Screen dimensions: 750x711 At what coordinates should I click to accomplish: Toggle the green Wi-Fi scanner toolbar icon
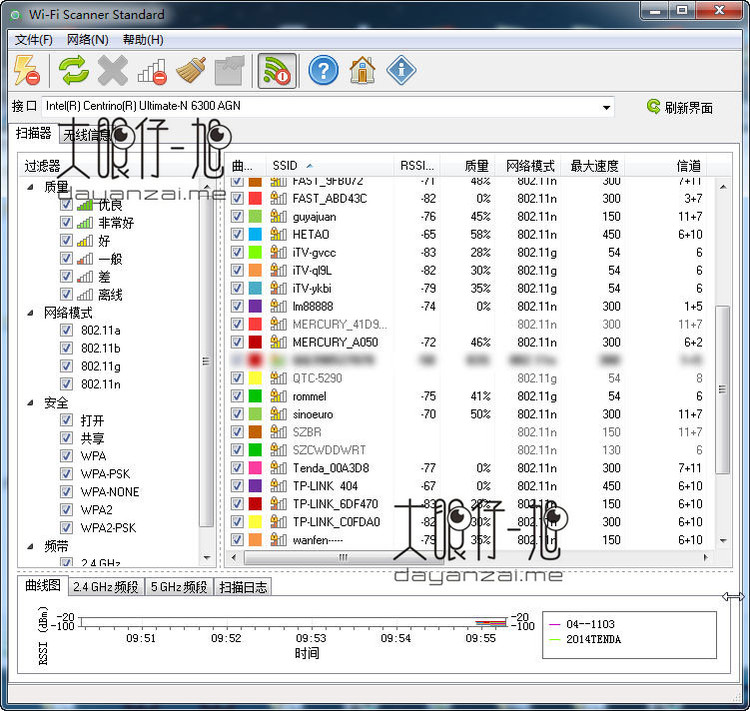[x=276, y=71]
